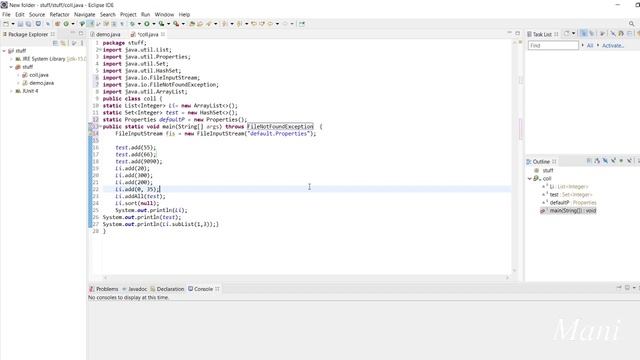
Task: Click the Open Type toolbar icon
Action: pos(191,24)
